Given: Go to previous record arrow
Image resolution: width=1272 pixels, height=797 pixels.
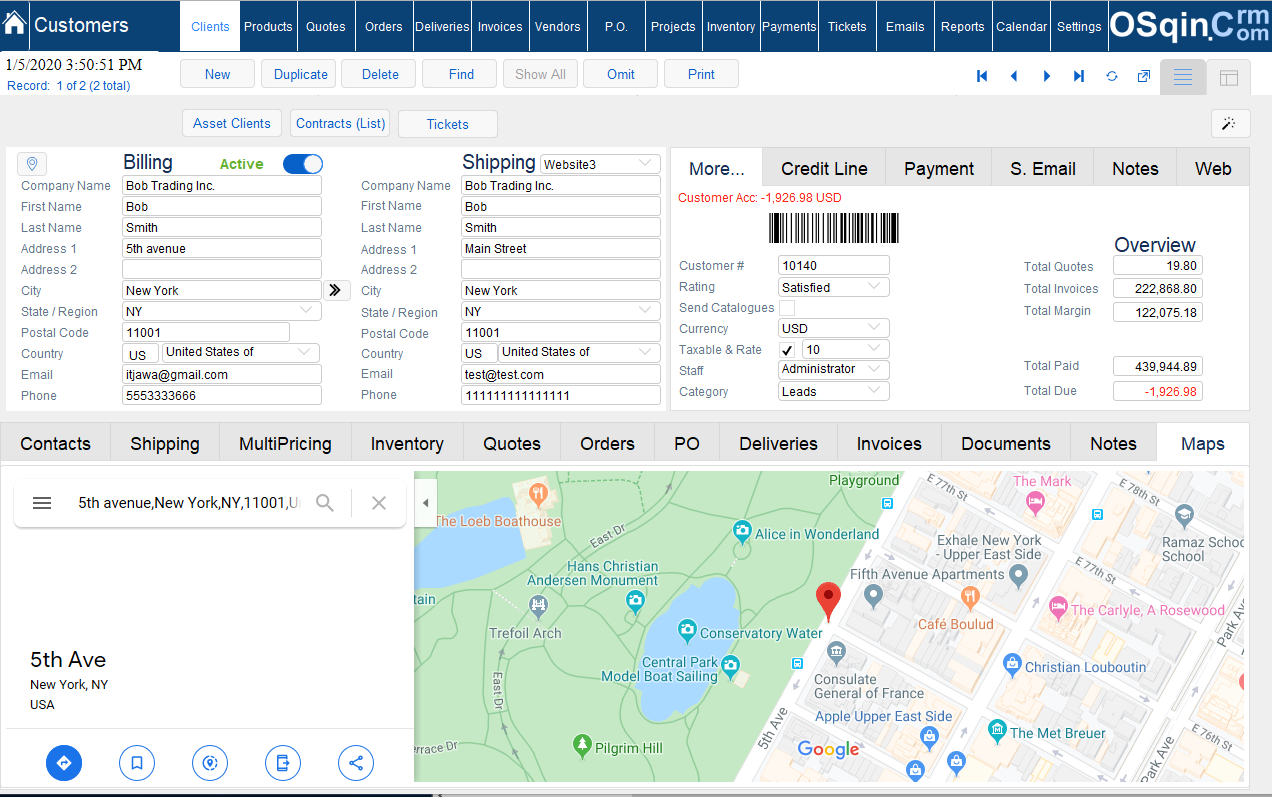Looking at the screenshot, I should [x=1014, y=76].
